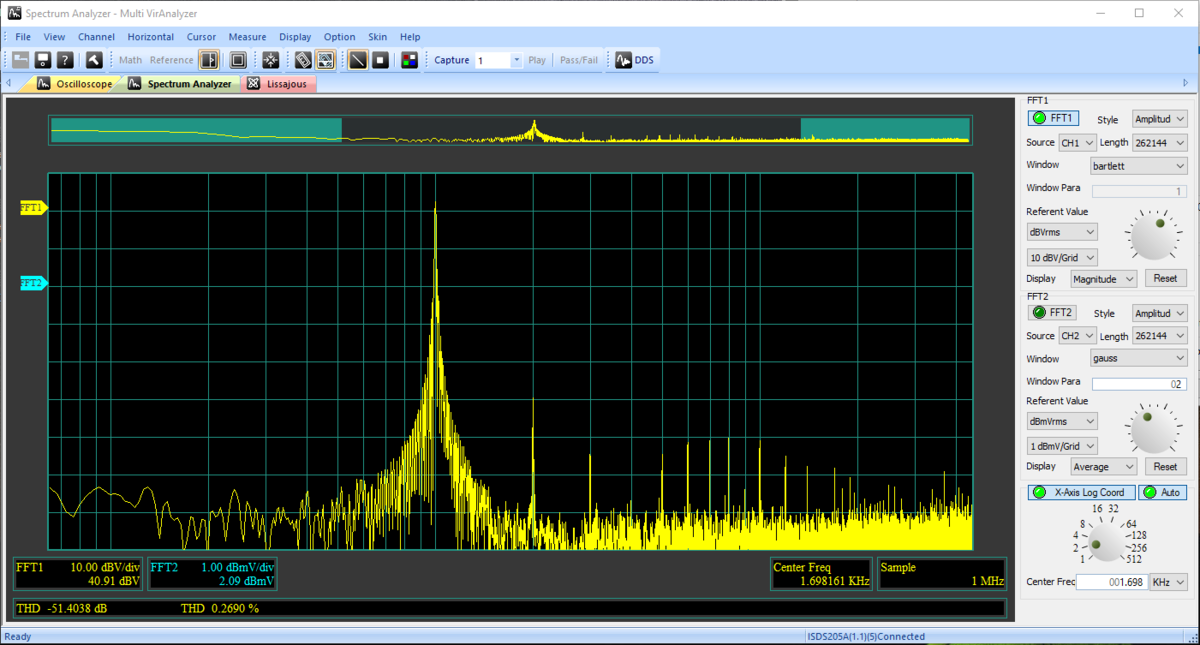Open FFT1 Style dropdown
1200x645 pixels.
1159,119
